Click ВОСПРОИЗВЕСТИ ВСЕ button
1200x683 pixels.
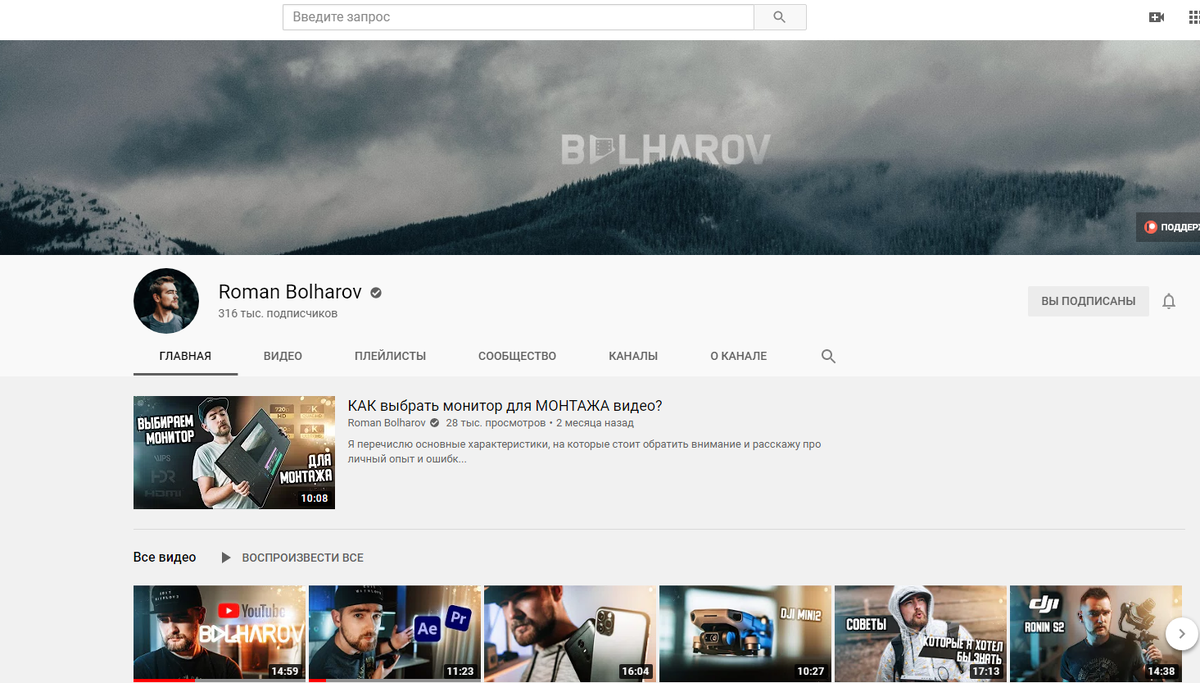303,557
